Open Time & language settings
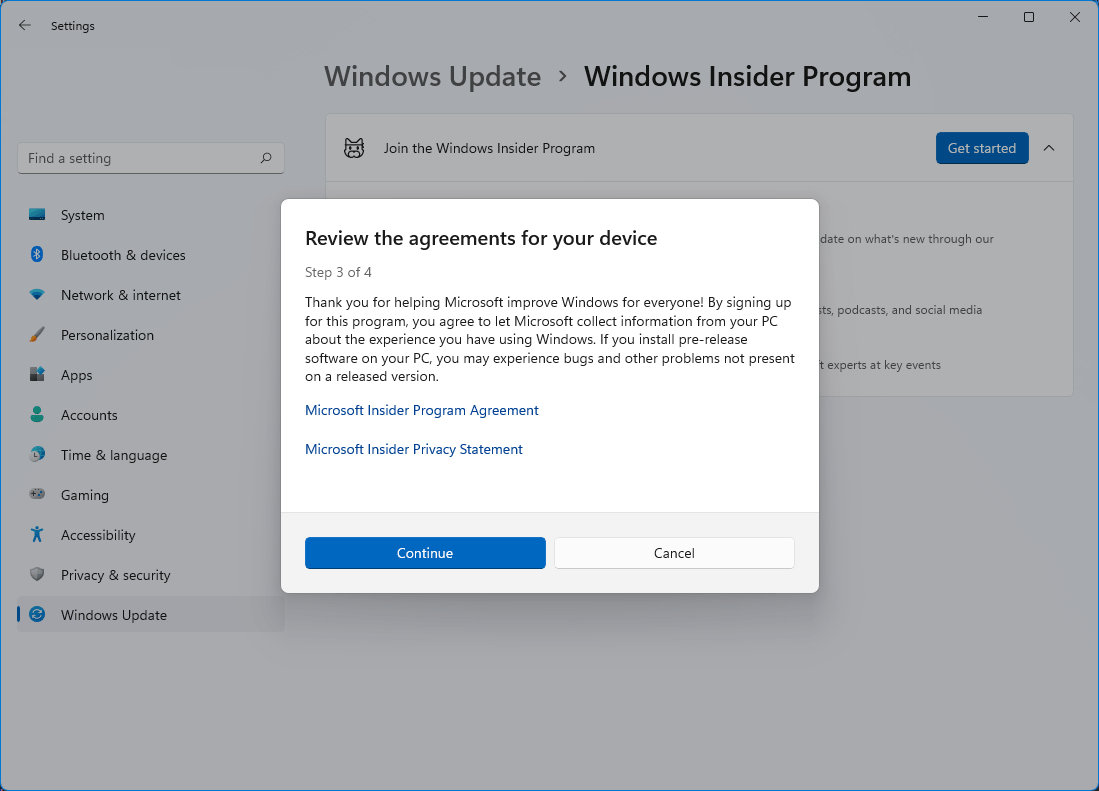1099x791 pixels. point(113,455)
